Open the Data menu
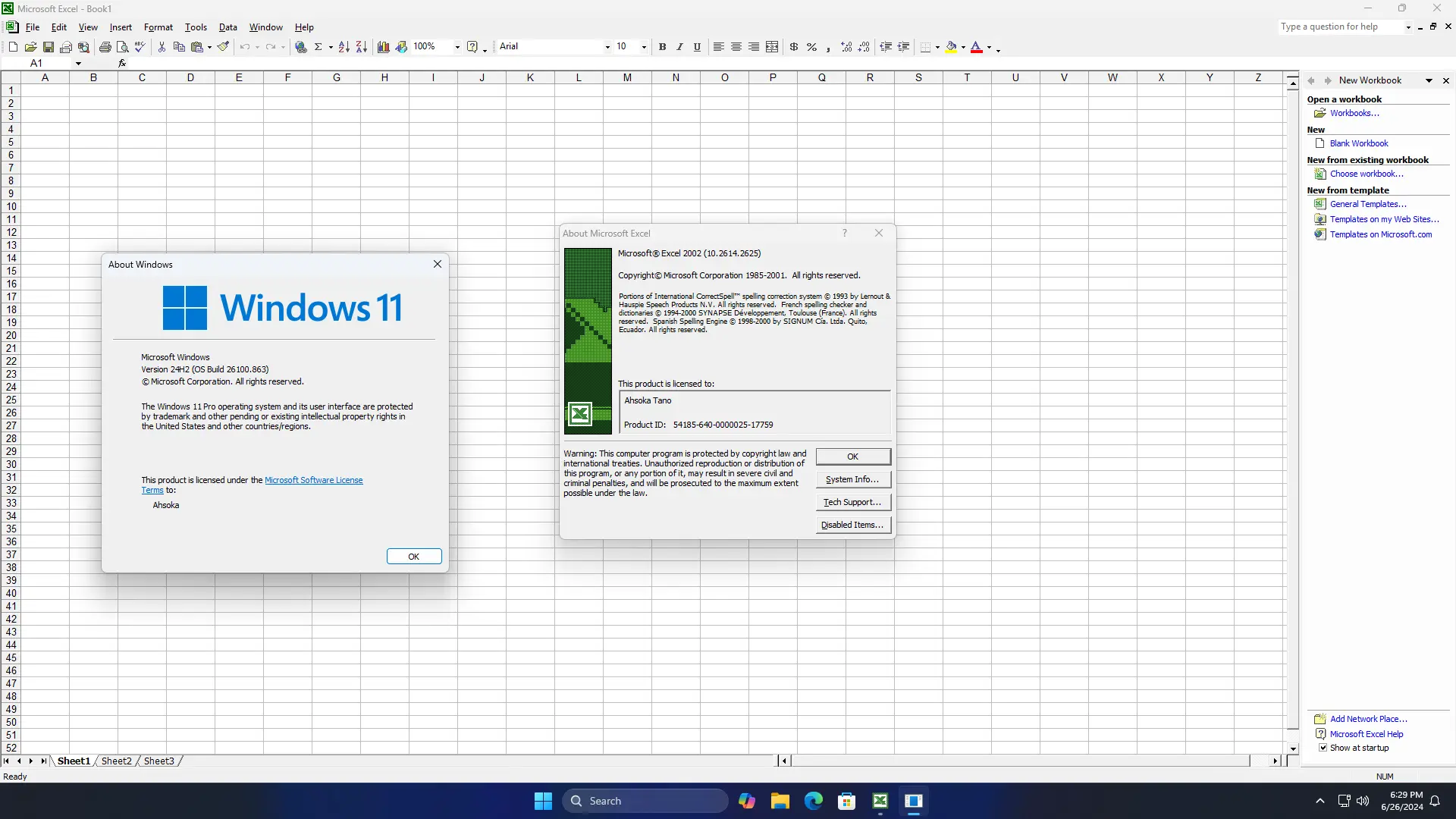The image size is (1456, 819). pos(228,27)
